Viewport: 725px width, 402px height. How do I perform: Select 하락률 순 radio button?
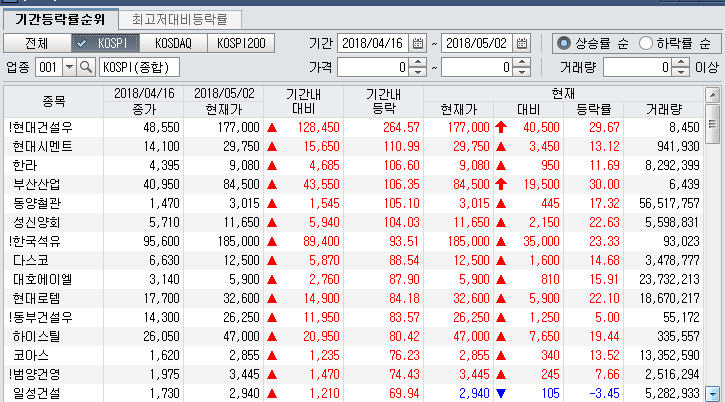pyautogui.click(x=646, y=43)
